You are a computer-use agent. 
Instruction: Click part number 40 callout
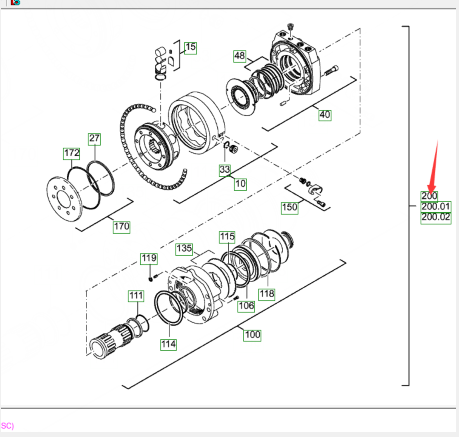coord(325,115)
